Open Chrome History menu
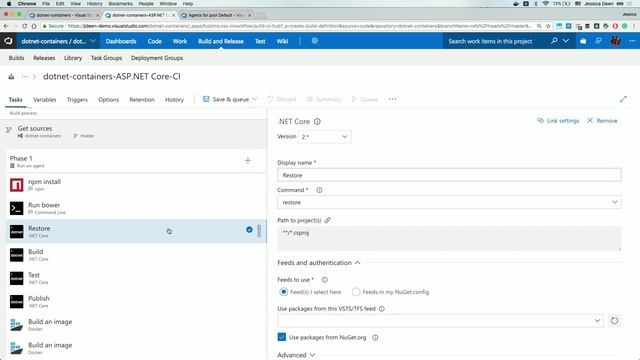Viewport: 640px width, 360px height. [94, 4]
